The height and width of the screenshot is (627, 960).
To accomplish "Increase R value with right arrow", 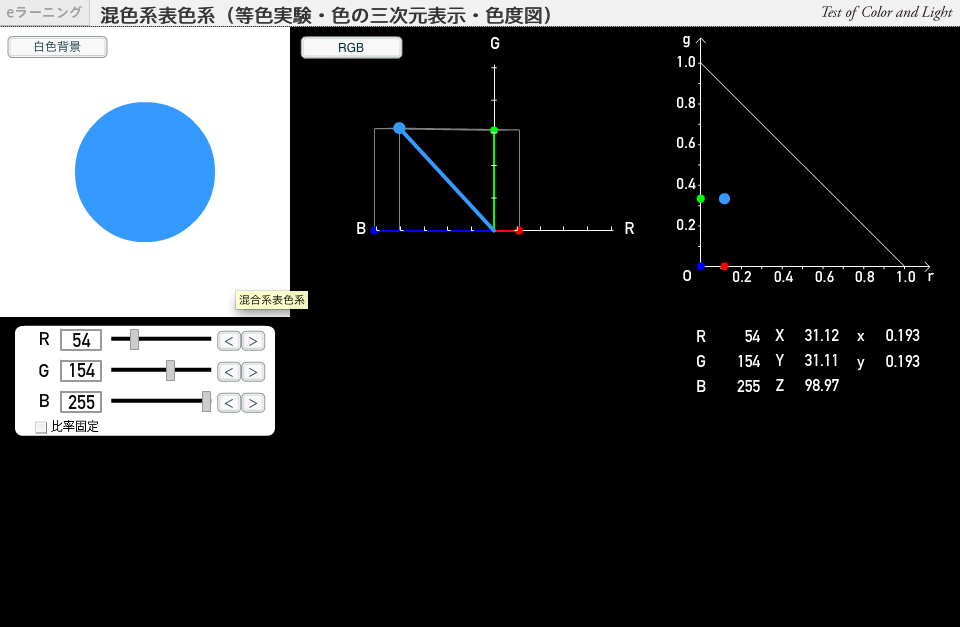I will tap(254, 341).
